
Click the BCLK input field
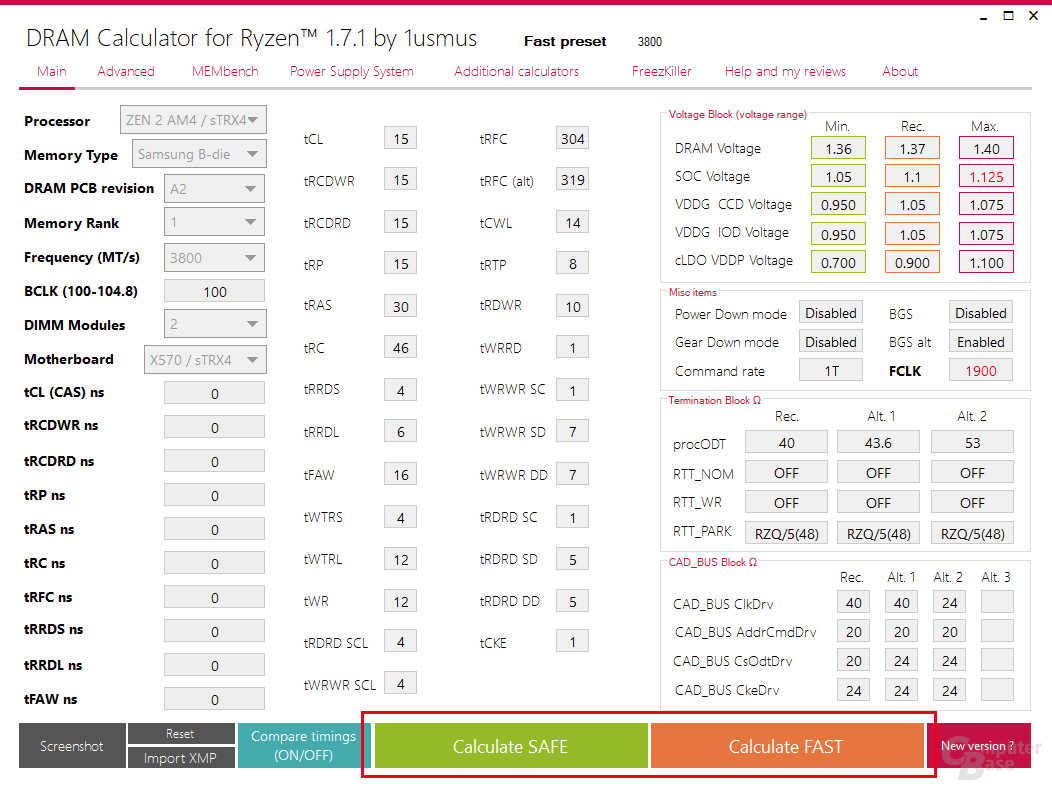pos(215,291)
